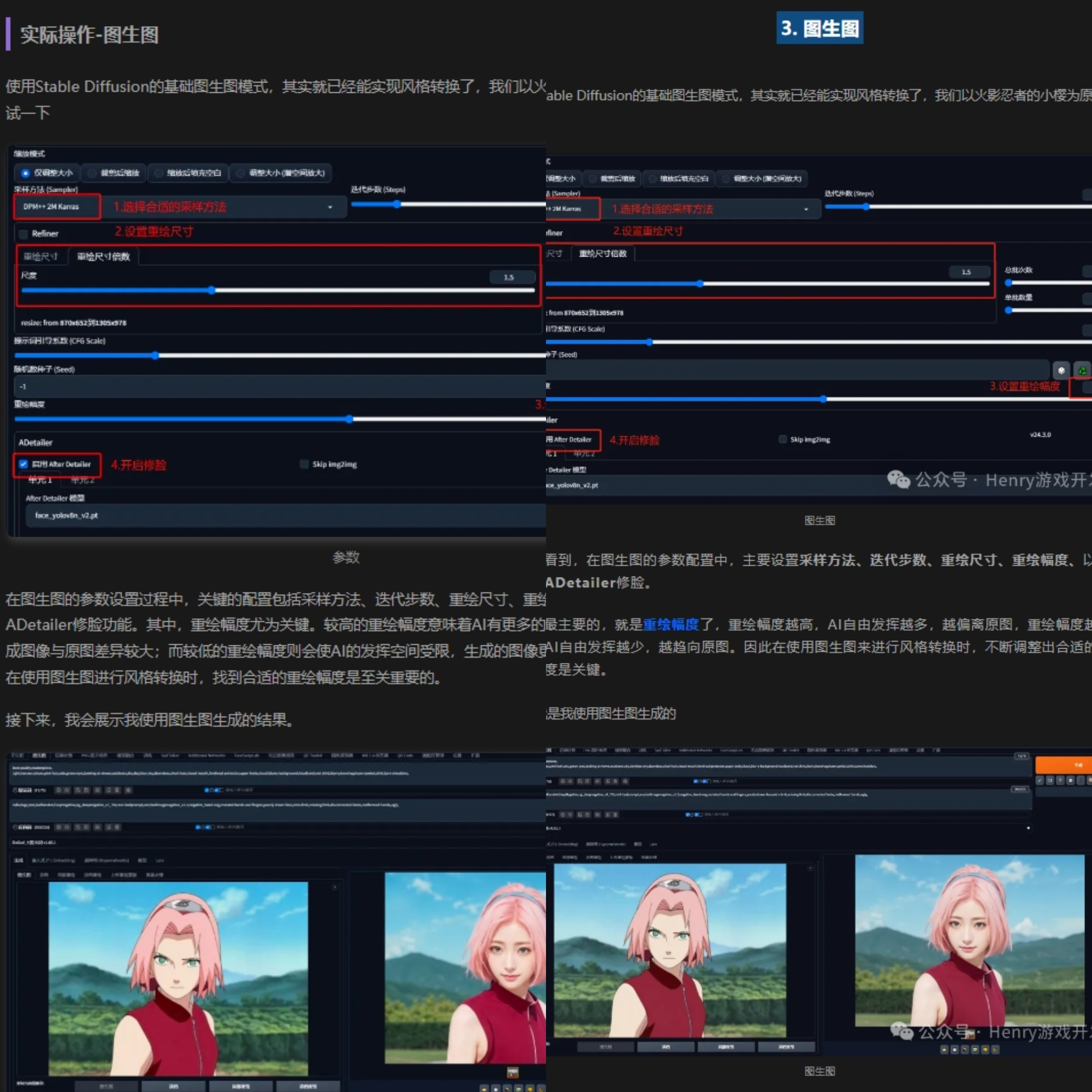
Task: Click the Steps slider in right article
Action: coord(958,207)
